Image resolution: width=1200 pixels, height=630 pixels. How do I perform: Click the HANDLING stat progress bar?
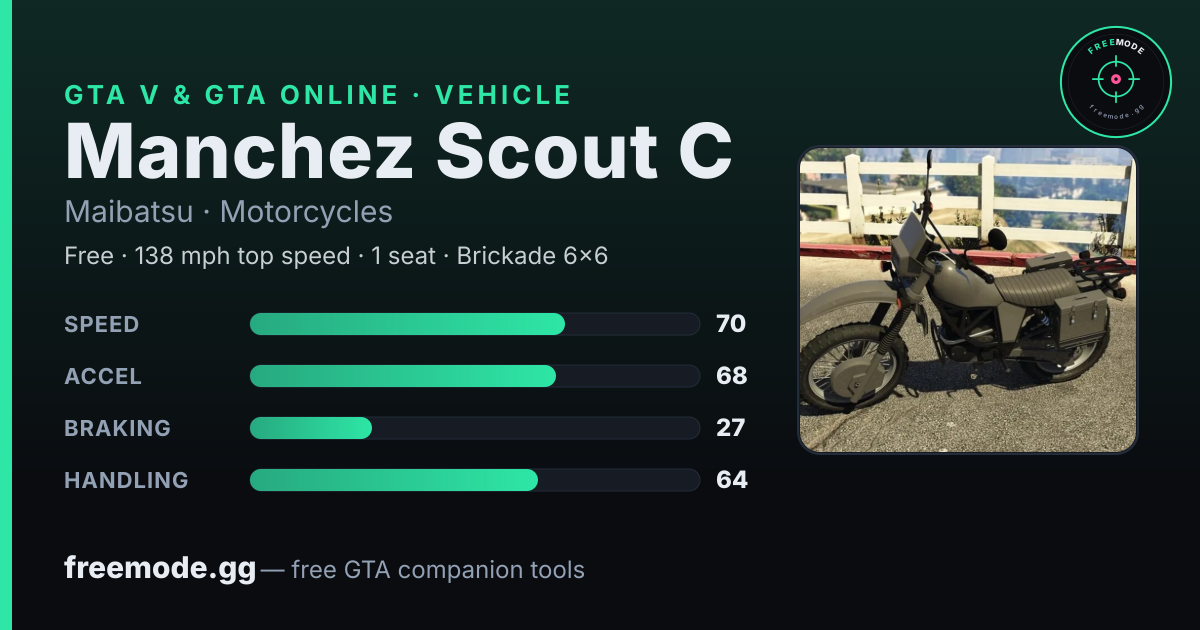tap(474, 480)
